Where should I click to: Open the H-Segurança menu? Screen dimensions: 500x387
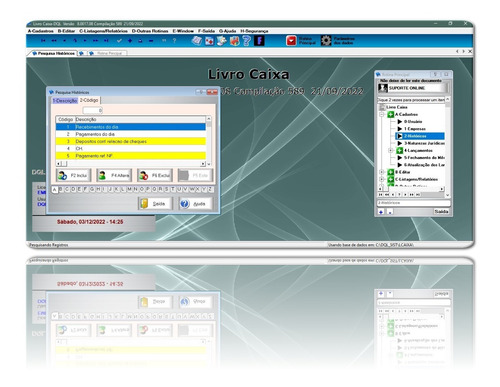(x=254, y=31)
